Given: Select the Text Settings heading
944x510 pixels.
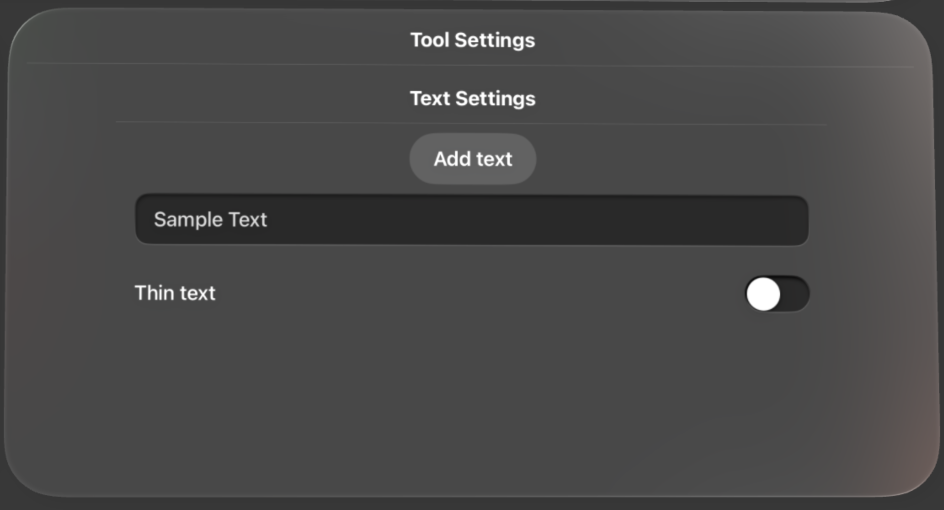Looking at the screenshot, I should 472,99.
